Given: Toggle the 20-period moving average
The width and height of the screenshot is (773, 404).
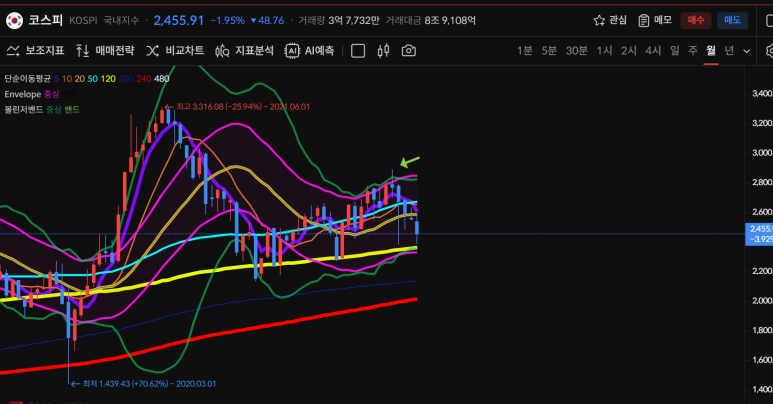Looking at the screenshot, I should tap(79, 78).
